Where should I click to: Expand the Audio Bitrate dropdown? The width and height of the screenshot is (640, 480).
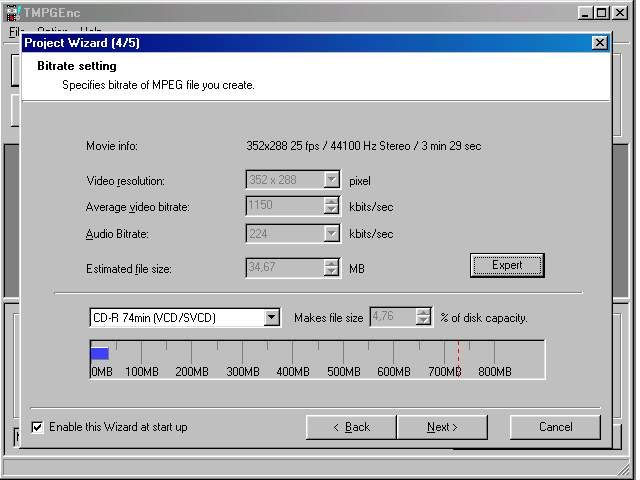pyautogui.click(x=331, y=234)
